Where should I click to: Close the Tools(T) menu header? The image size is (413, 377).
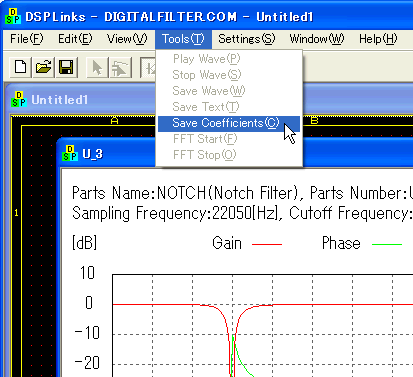pyautogui.click(x=183, y=39)
